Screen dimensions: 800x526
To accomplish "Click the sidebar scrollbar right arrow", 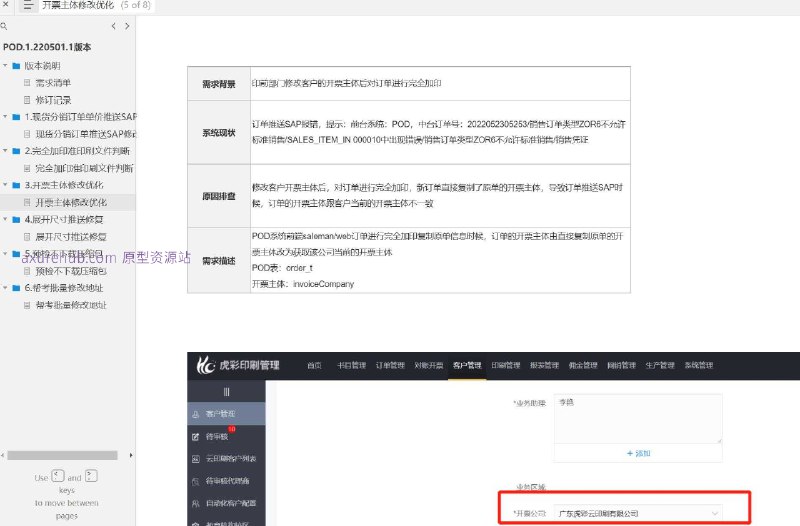I will (x=131, y=455).
